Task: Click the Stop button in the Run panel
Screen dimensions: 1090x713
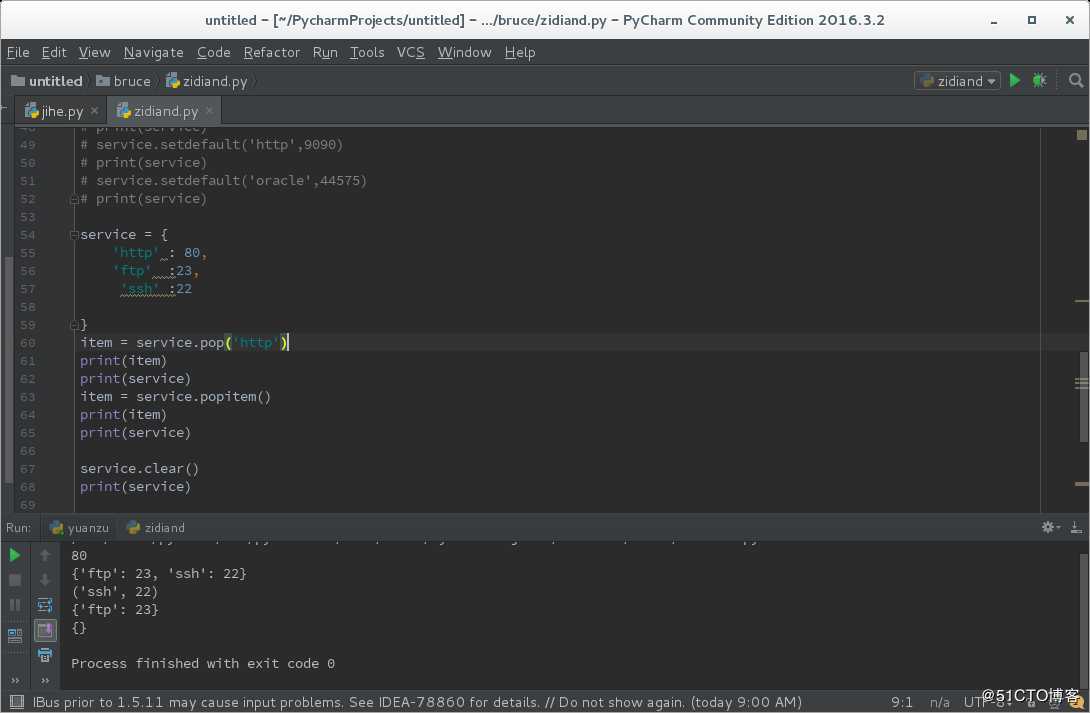Action: pyautogui.click(x=15, y=580)
